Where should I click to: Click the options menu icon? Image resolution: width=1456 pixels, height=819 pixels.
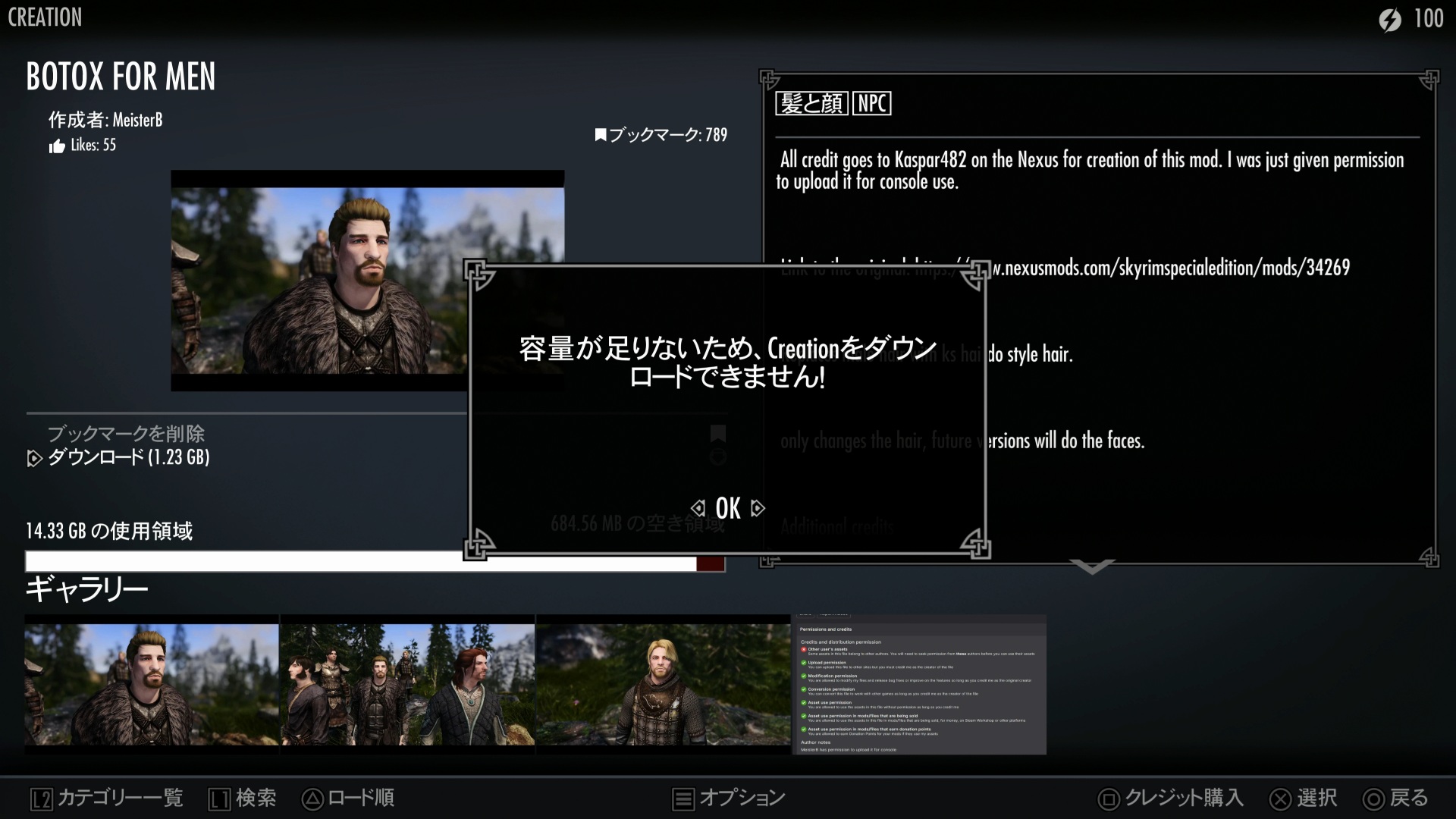pyautogui.click(x=683, y=799)
